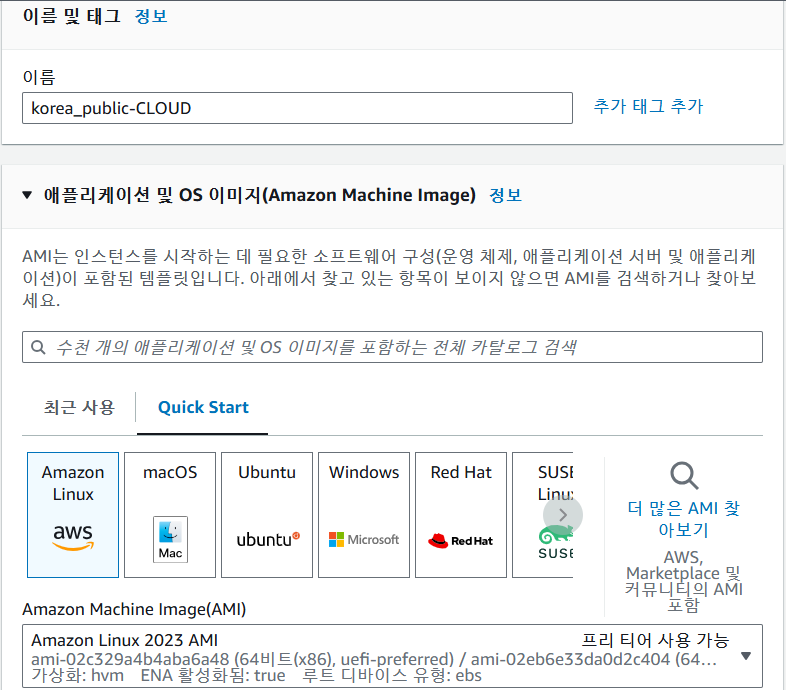786x690 pixels.
Task: Open the 정보 link next to 이름 및 태그
Action: tap(150, 16)
